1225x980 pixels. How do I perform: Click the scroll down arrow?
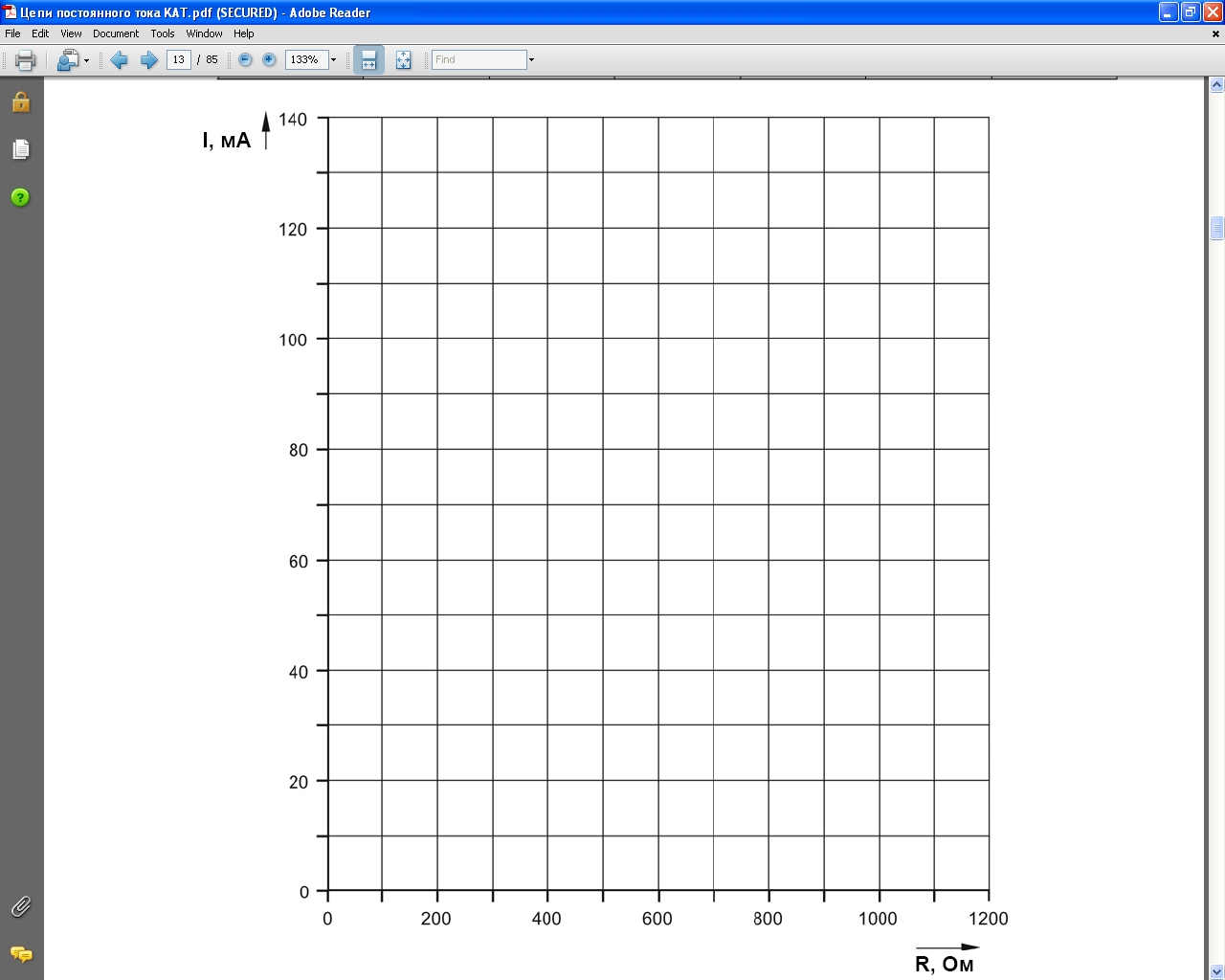pos(1216,971)
